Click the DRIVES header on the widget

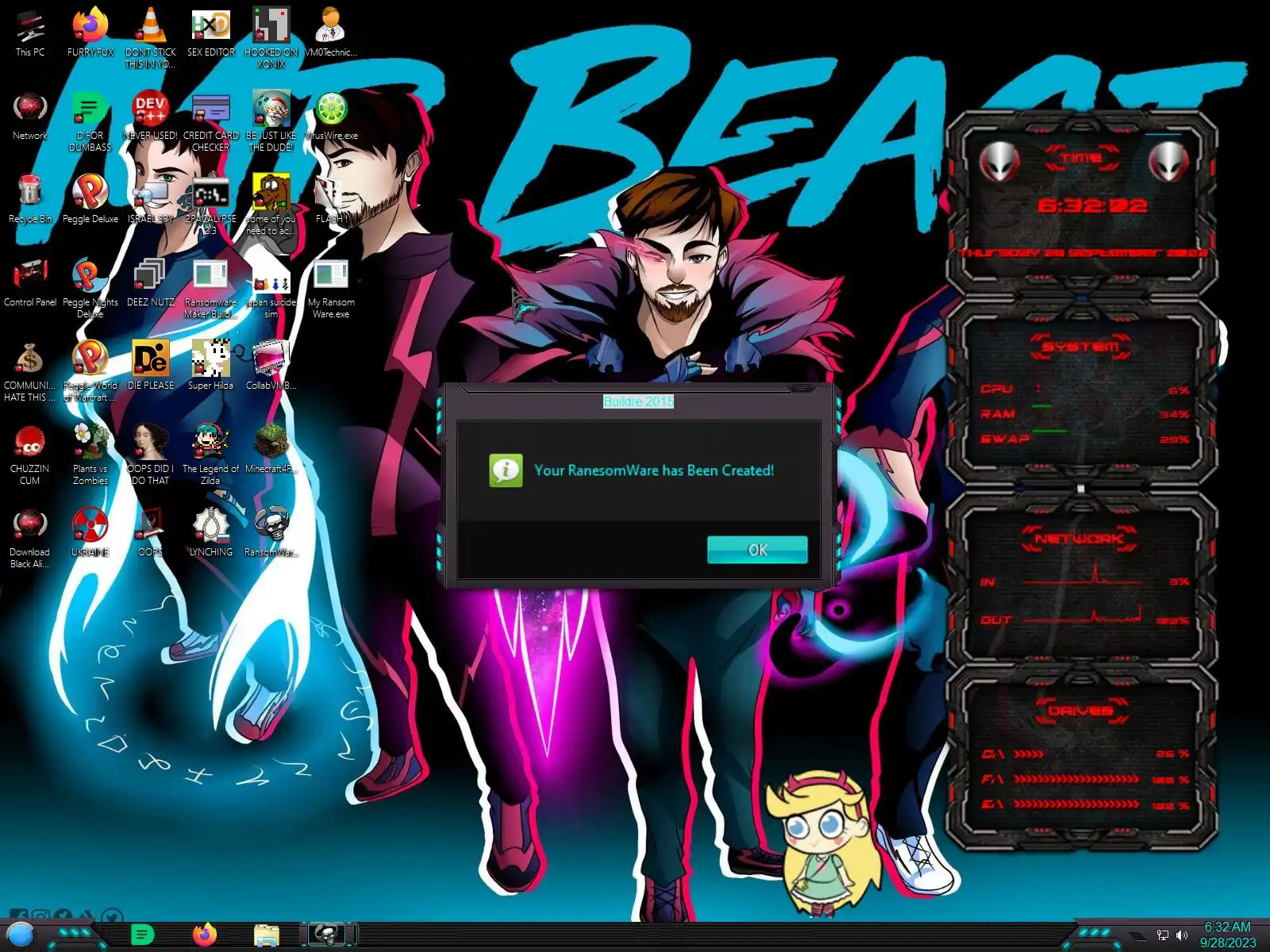click(x=1081, y=710)
